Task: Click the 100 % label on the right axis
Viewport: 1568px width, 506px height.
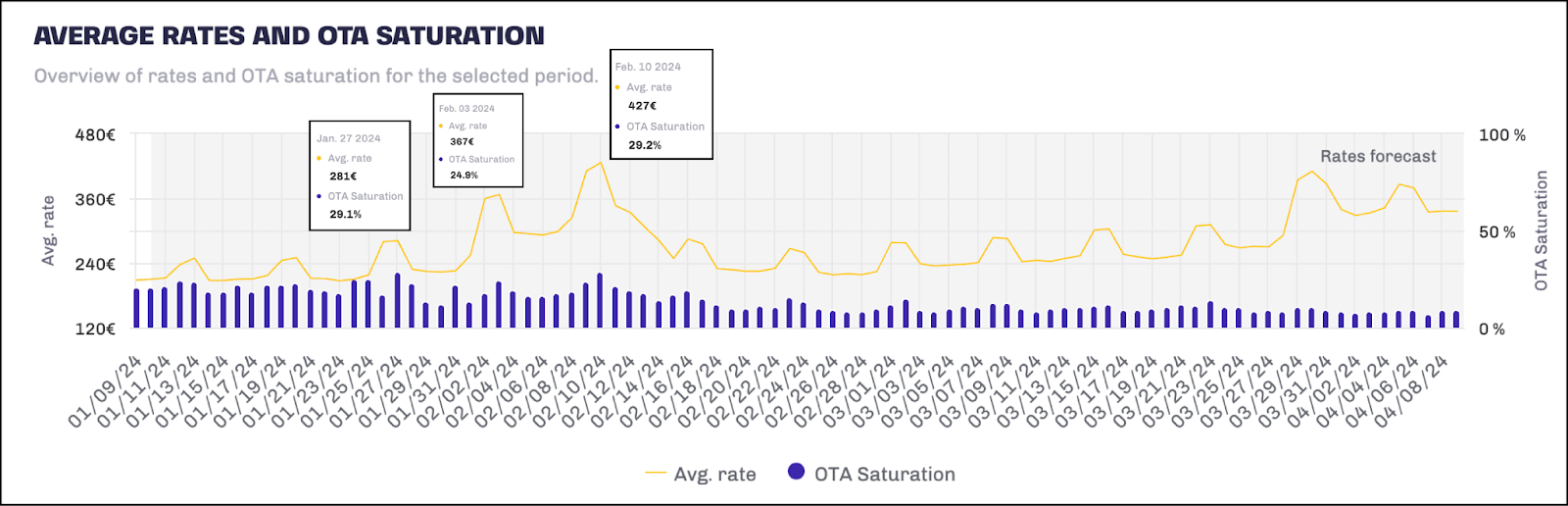Action: (x=1501, y=135)
